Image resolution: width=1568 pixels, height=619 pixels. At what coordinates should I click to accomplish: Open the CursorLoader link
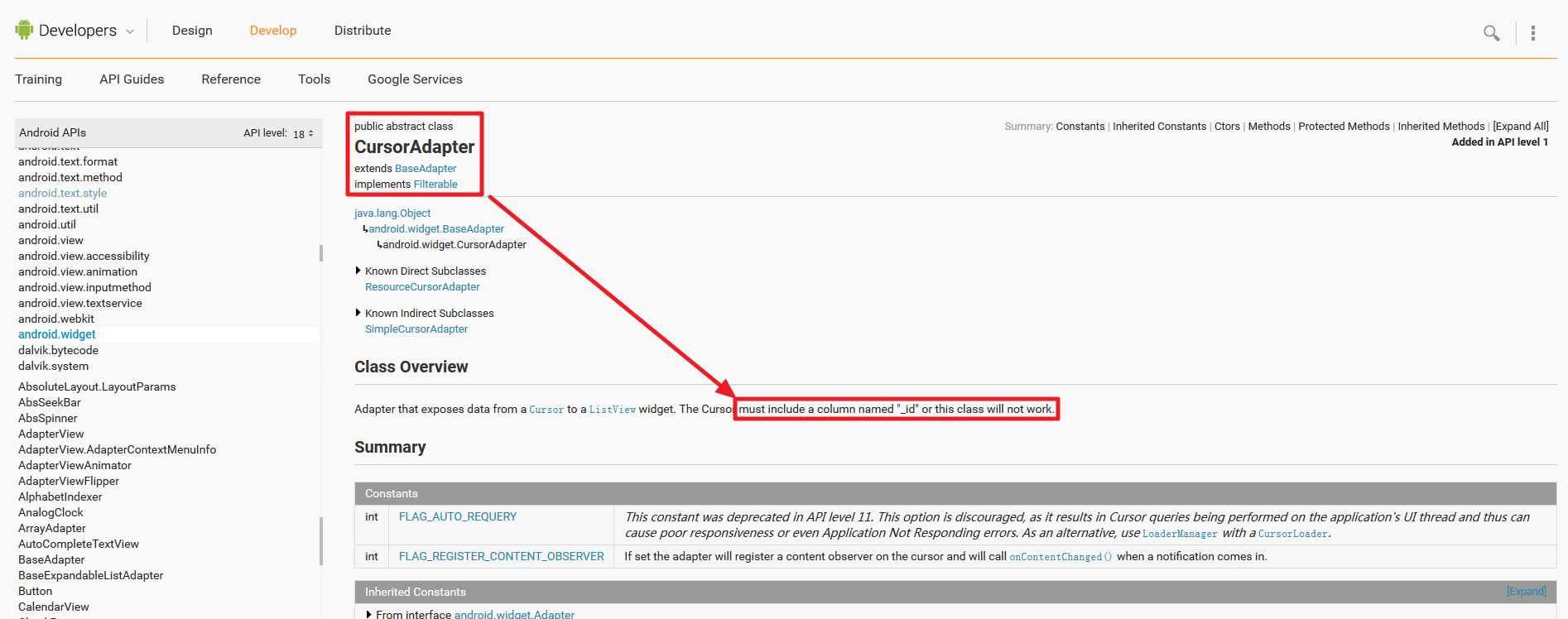point(1293,534)
